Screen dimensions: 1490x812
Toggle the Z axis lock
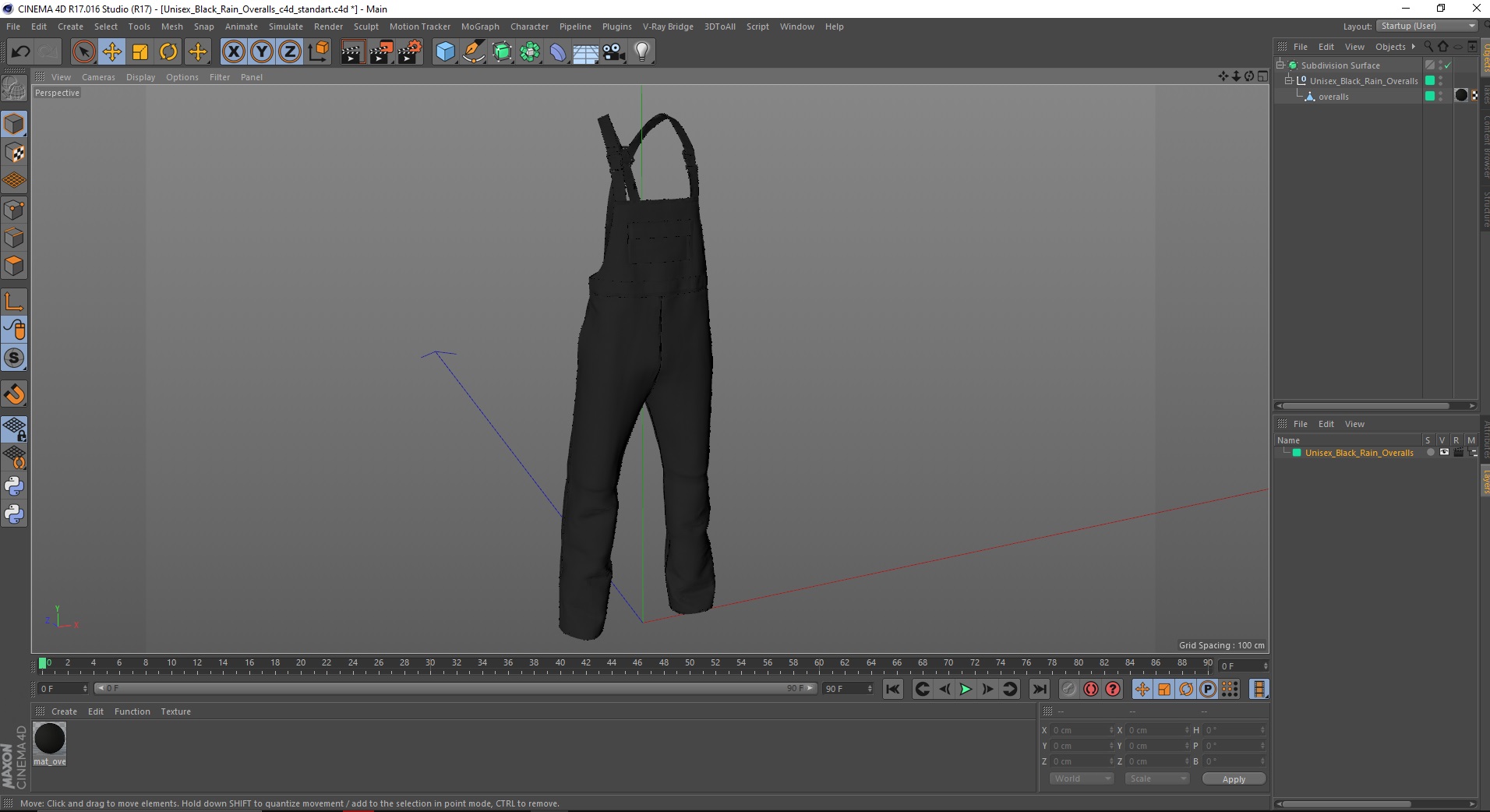[x=290, y=52]
